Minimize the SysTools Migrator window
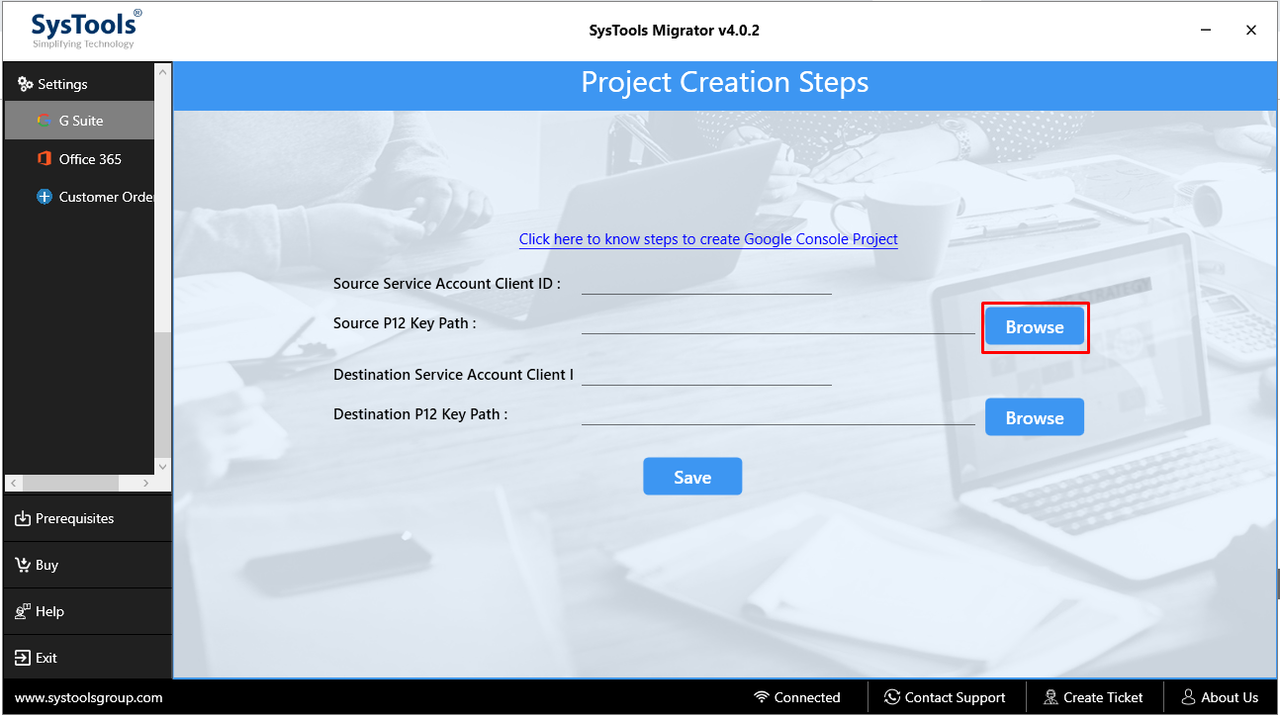This screenshot has width=1280, height=715. 1205,31
